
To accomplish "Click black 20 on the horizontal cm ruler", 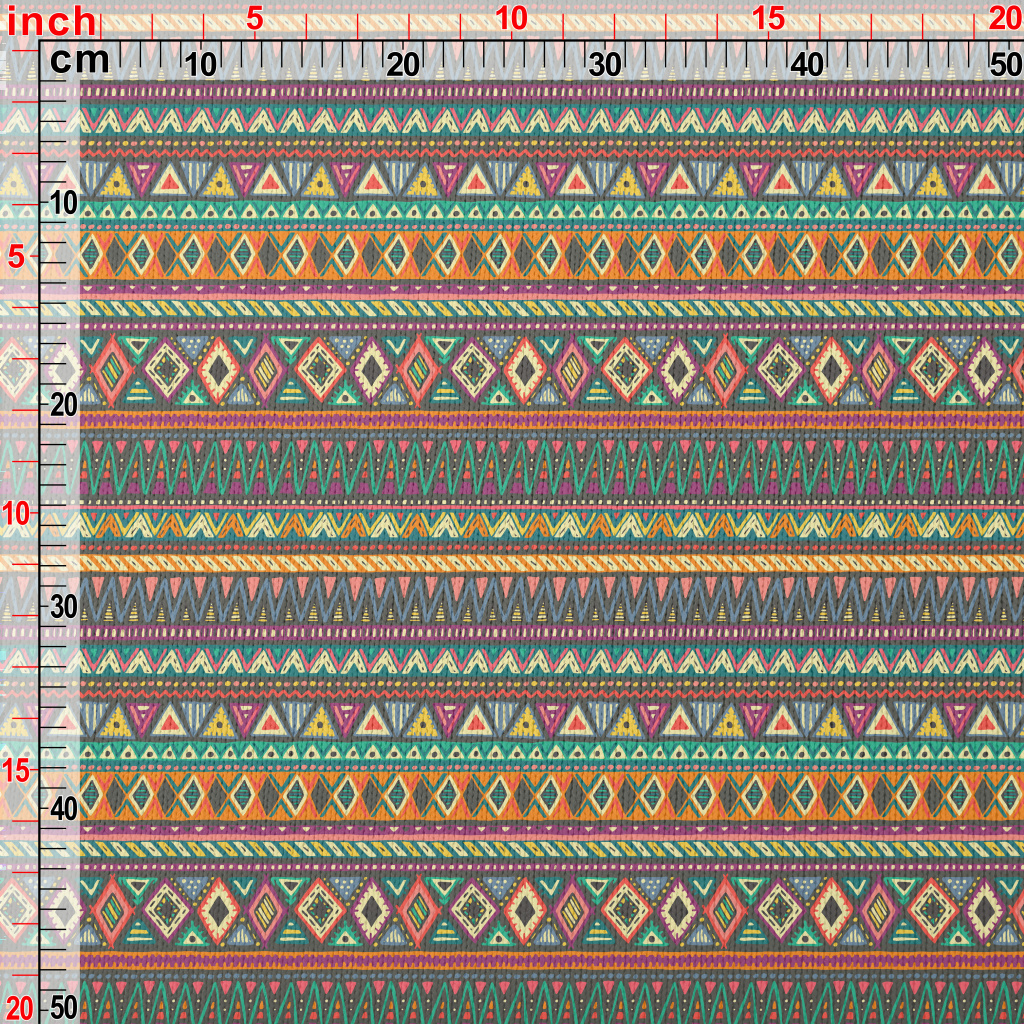I will coord(403,65).
